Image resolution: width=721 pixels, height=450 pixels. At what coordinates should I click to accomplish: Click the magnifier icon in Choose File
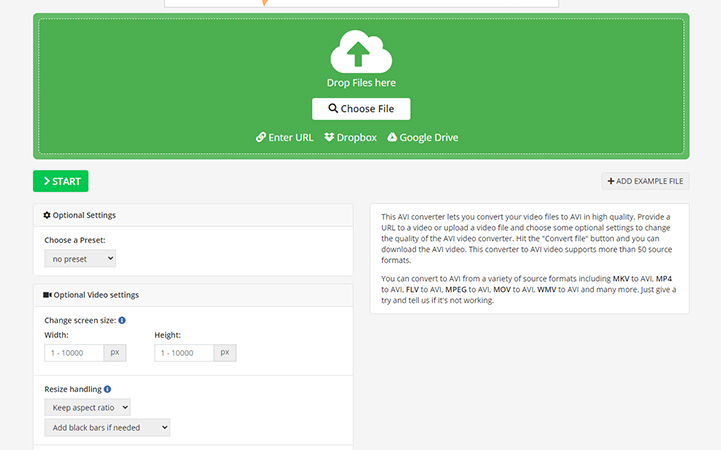tap(333, 109)
